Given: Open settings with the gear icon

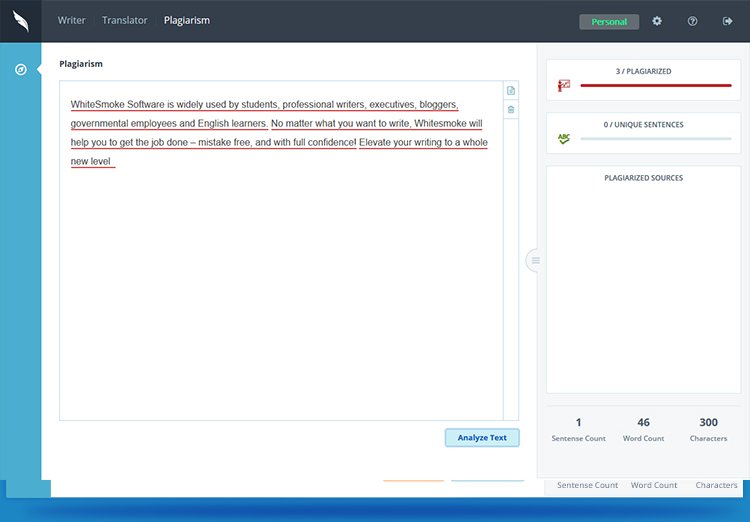Looking at the screenshot, I should pyautogui.click(x=657, y=21).
